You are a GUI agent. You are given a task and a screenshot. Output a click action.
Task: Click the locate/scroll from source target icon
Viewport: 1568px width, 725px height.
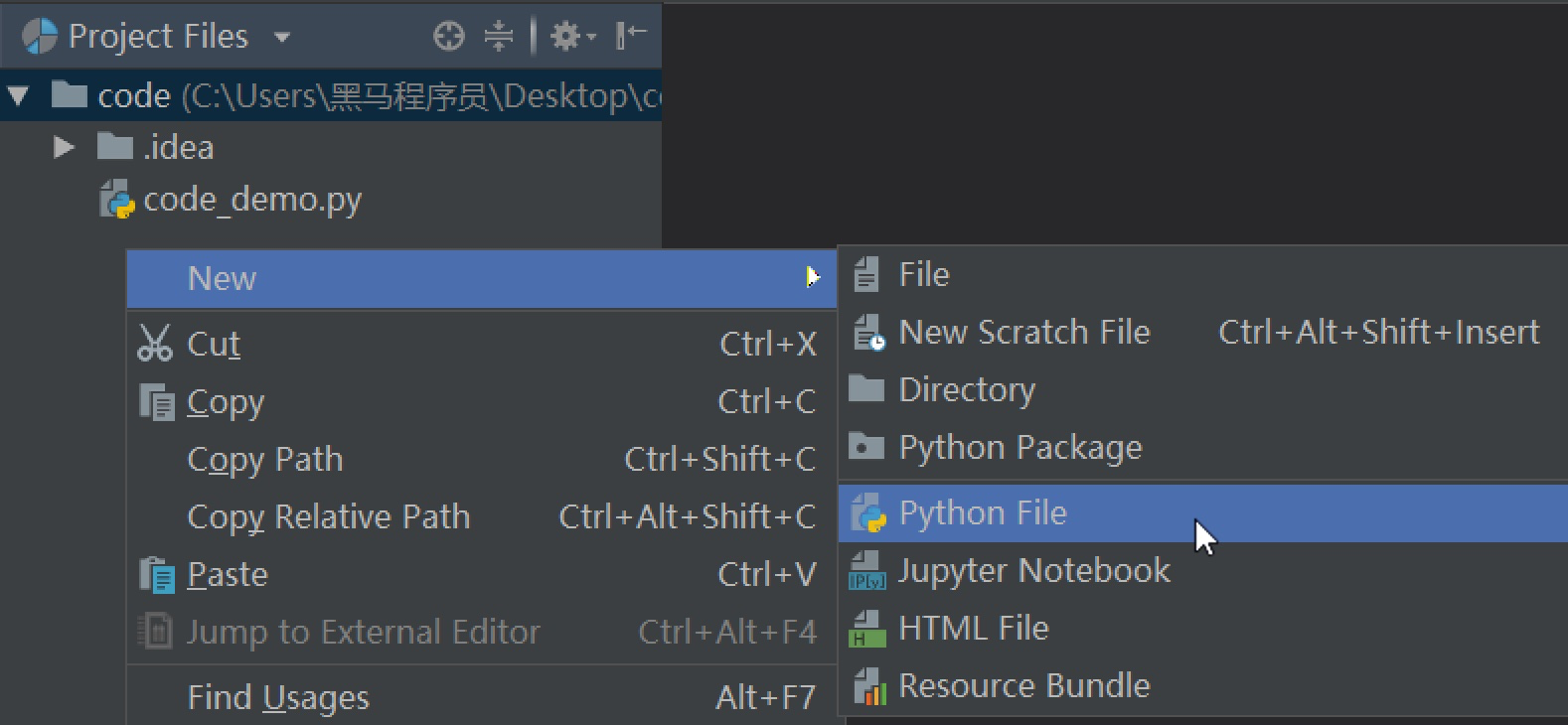coord(449,37)
